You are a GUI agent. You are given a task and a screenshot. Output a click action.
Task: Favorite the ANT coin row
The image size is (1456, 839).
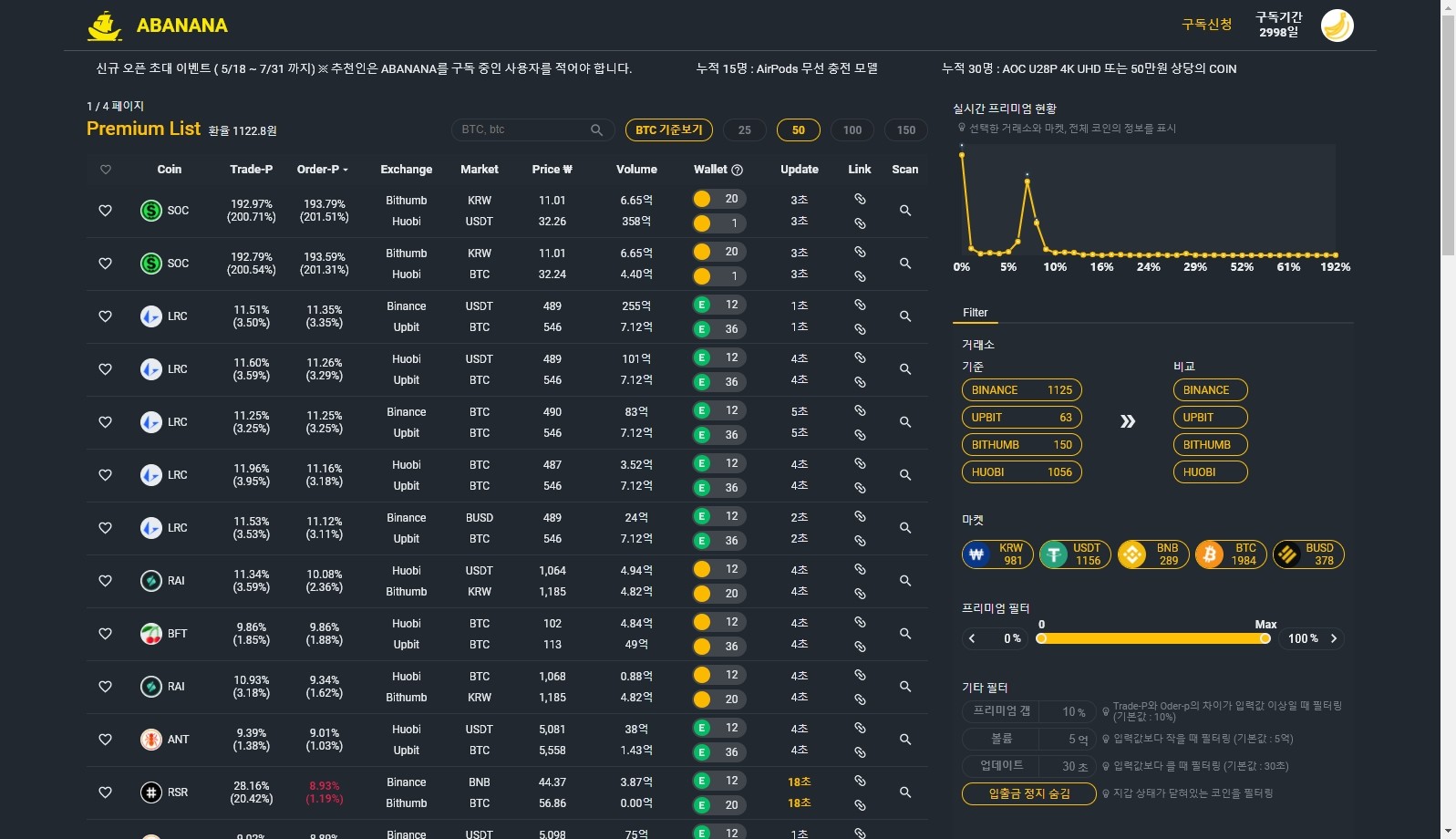point(106,740)
